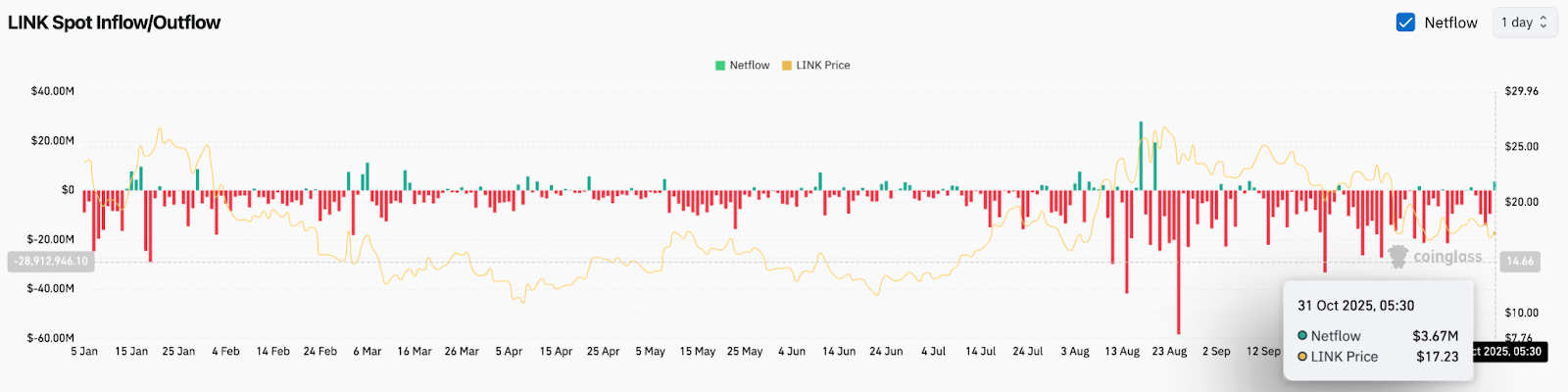Click the green Netflow circle in tooltip
This screenshot has height=392, width=1568.
(x=1302, y=336)
